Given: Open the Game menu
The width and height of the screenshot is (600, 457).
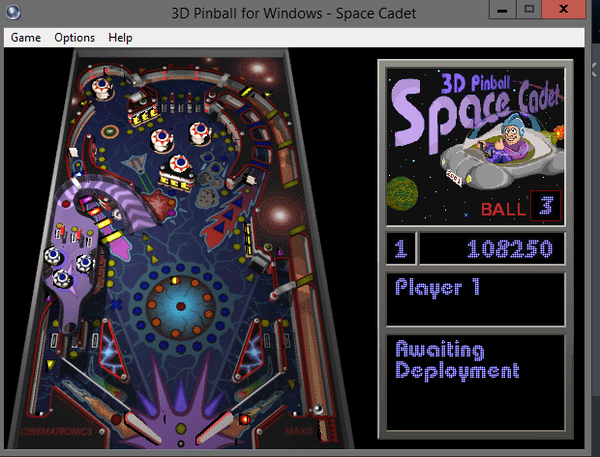Looking at the screenshot, I should 26,38.
